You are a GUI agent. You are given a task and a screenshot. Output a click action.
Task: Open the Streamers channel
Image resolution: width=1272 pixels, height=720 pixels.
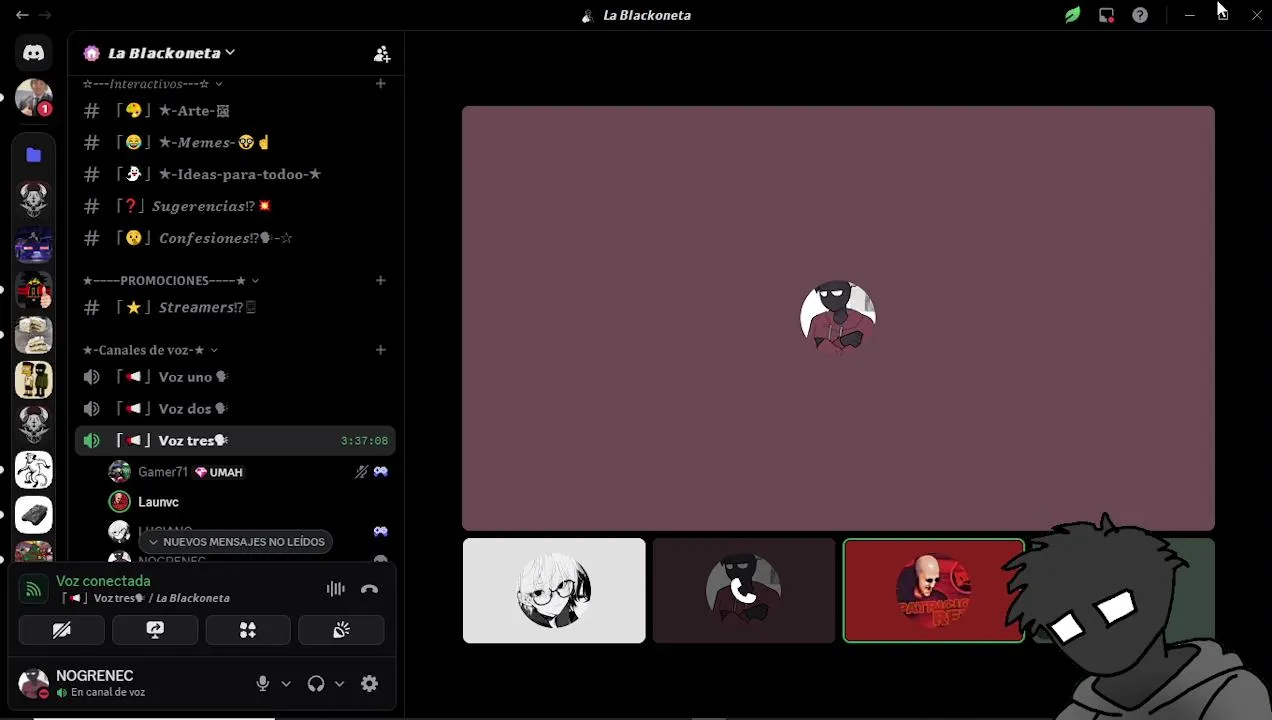(x=235, y=308)
